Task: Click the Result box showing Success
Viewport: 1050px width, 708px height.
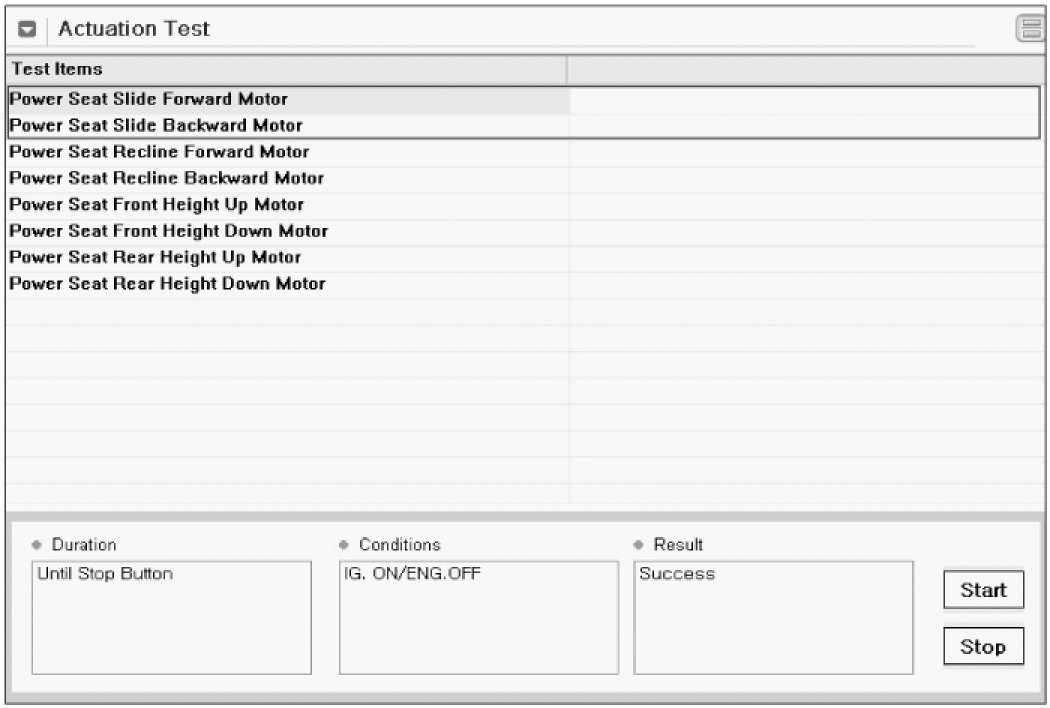Action: click(x=773, y=617)
